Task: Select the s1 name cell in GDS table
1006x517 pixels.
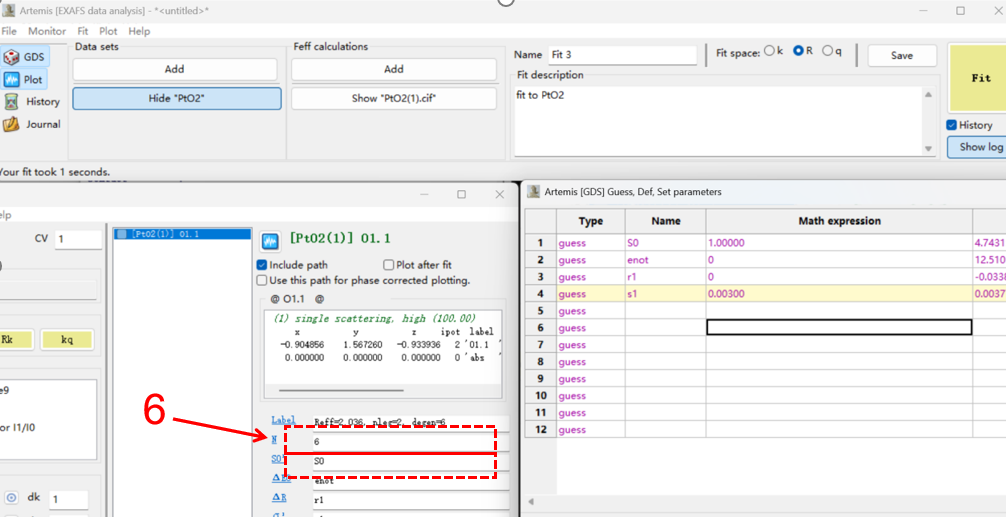Action: click(665, 294)
